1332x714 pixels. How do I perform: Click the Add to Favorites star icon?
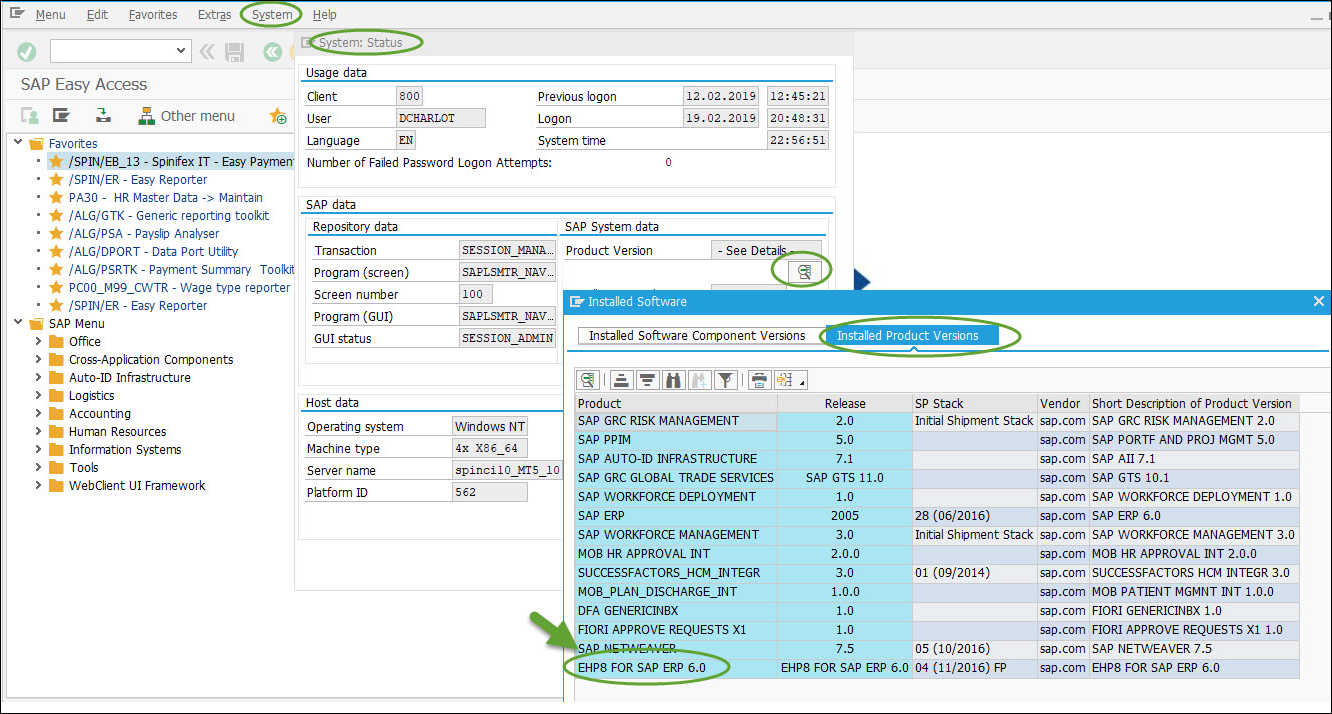[x=279, y=116]
